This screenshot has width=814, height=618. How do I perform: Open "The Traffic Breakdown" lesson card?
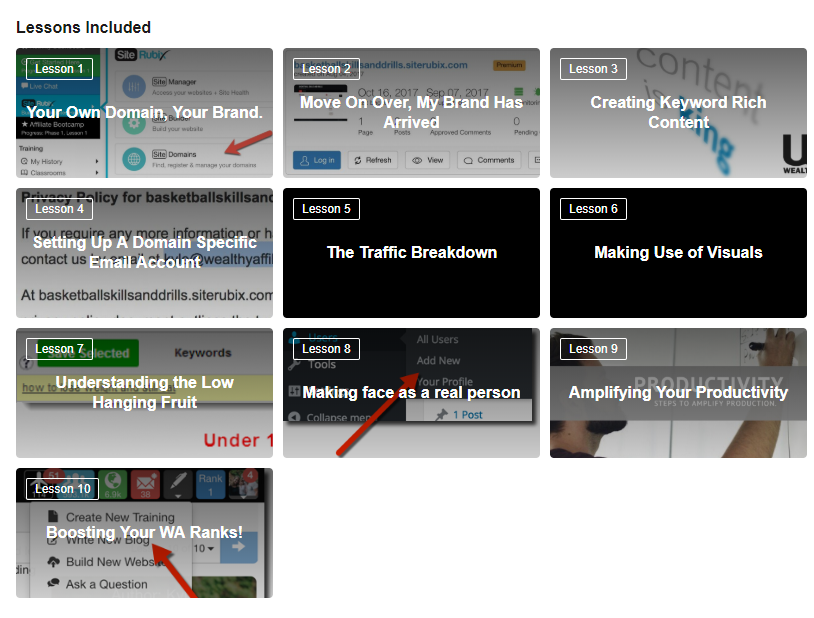(411, 253)
